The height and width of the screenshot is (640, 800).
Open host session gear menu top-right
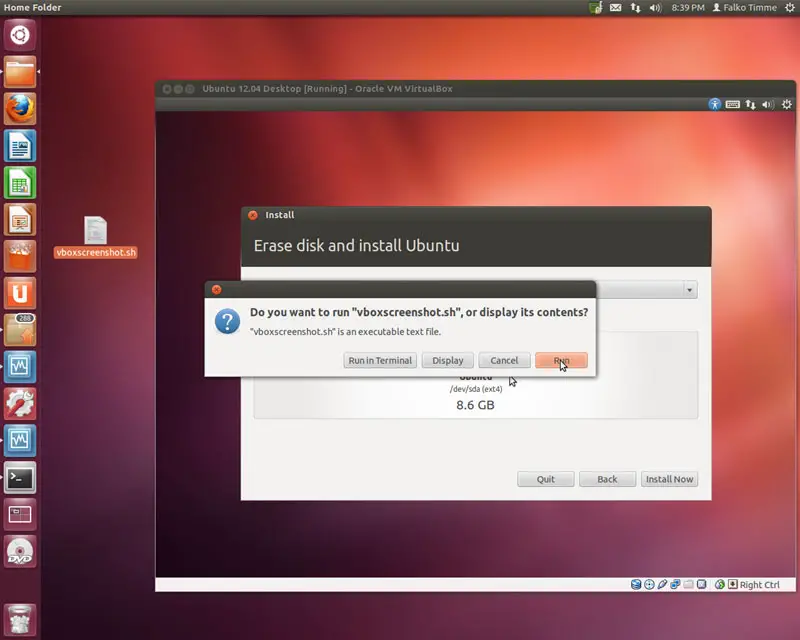click(x=790, y=8)
